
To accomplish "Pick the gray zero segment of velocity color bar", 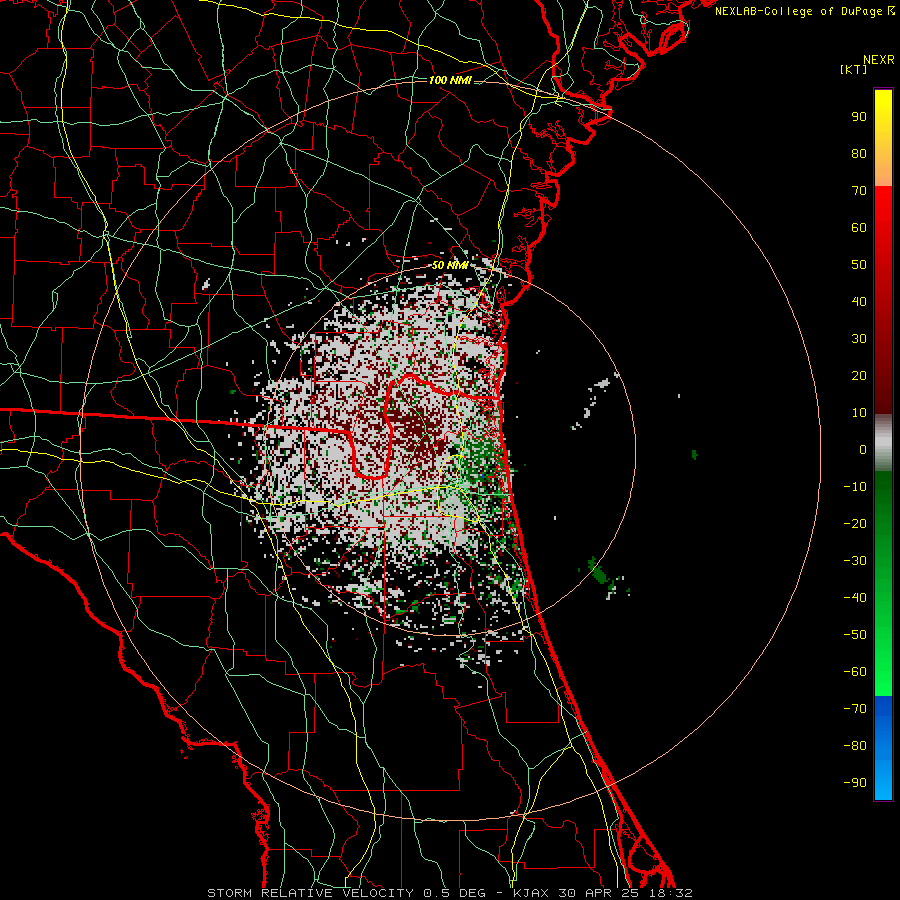I will 883,443.
